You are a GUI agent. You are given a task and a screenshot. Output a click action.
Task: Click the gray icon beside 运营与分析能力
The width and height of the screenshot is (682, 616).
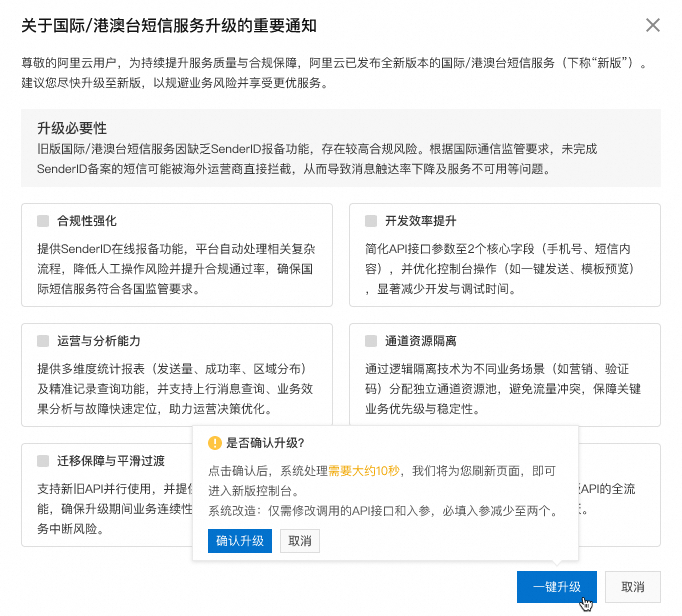(x=43, y=341)
